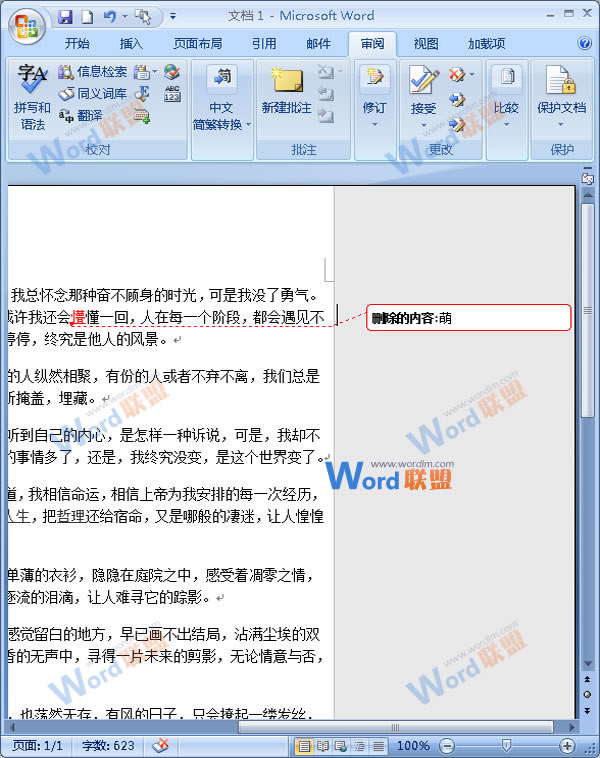Image resolution: width=600 pixels, height=758 pixels.
Task: Open 比较 compare documents dropdown
Action: (506, 98)
